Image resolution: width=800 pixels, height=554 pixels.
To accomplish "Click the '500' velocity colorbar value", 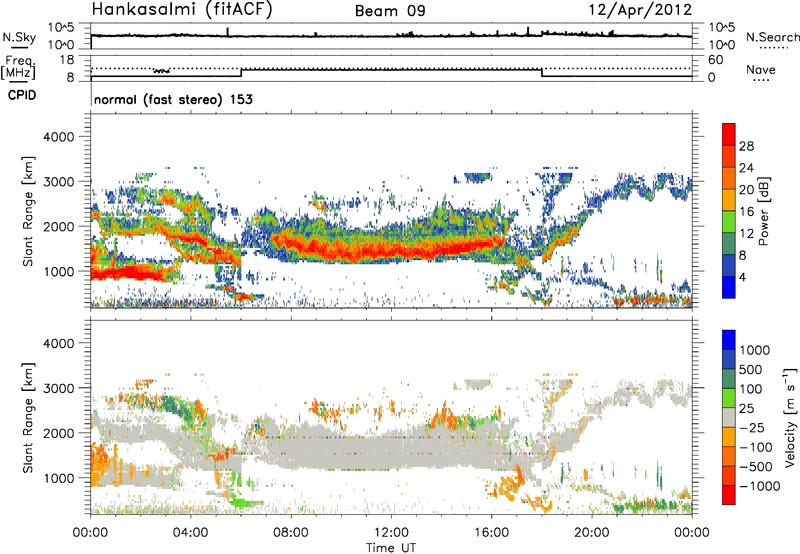I will (x=751, y=370).
